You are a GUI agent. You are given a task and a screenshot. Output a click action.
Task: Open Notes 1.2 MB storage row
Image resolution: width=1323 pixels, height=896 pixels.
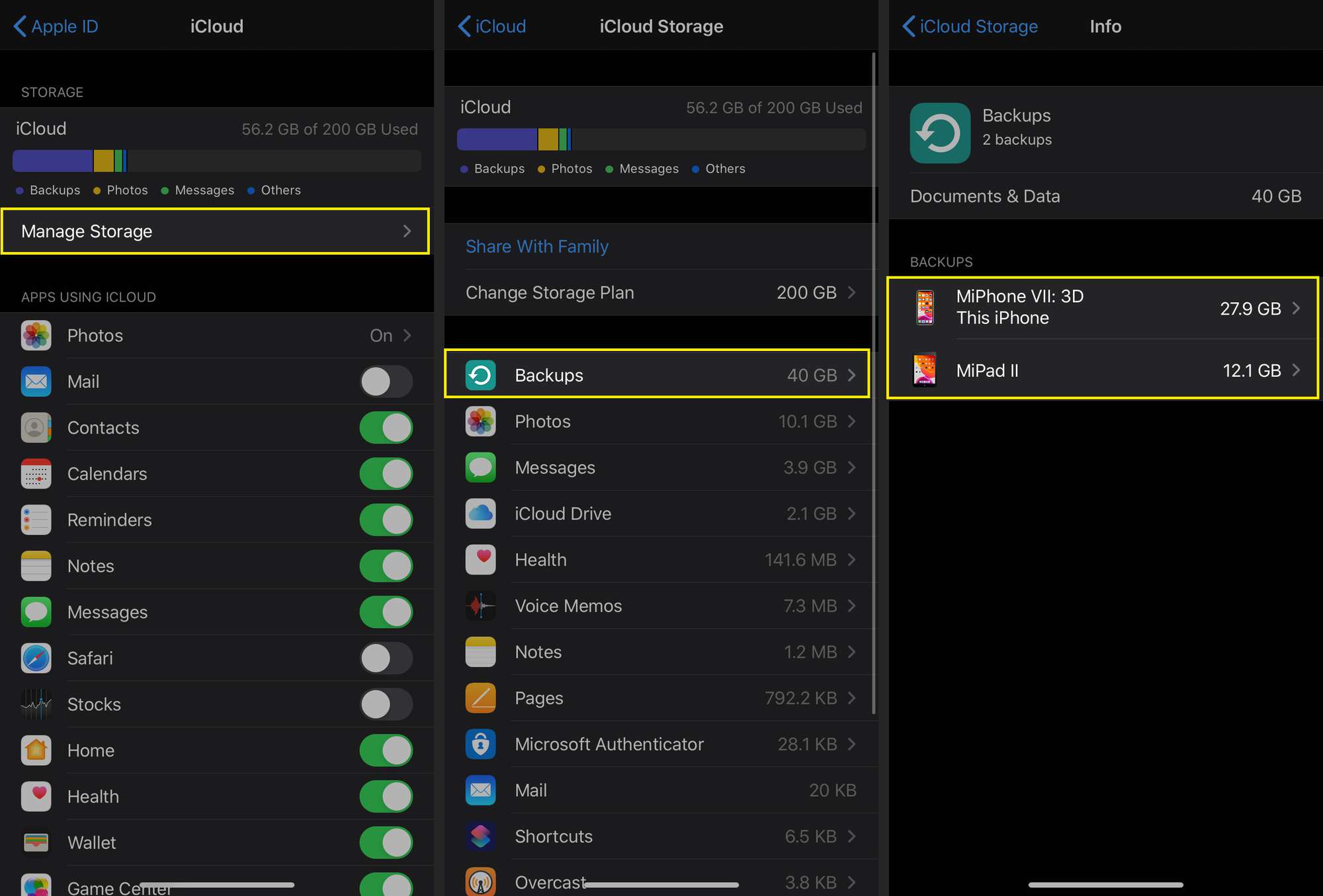point(661,652)
